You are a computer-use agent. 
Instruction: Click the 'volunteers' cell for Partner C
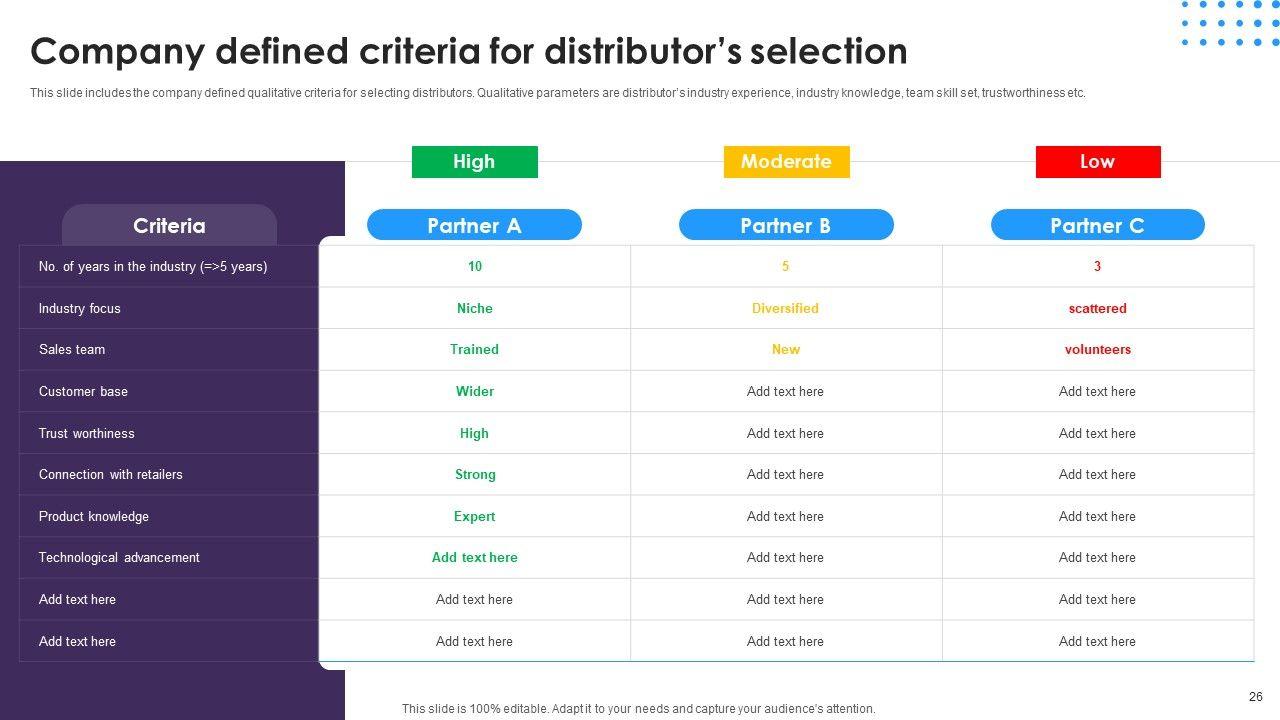pos(1097,350)
